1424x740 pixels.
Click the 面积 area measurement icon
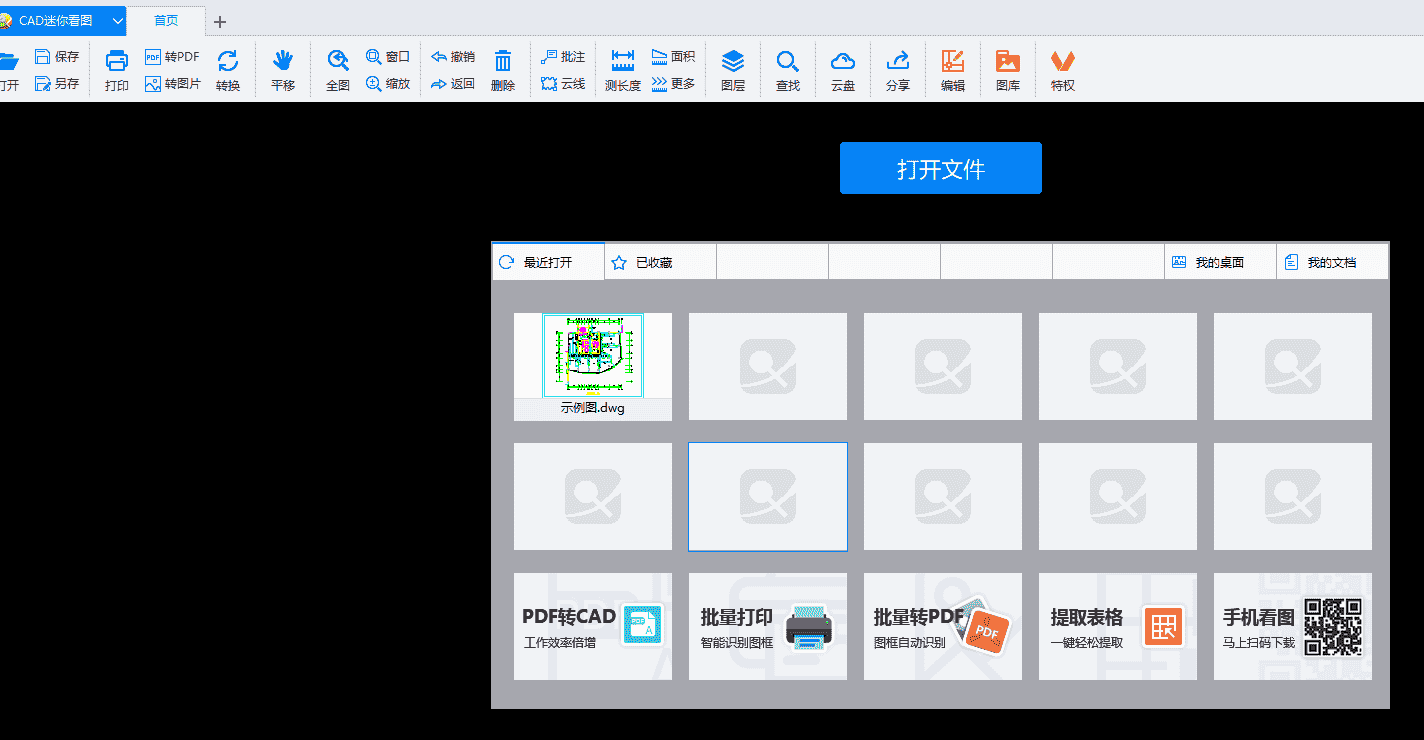[672, 57]
